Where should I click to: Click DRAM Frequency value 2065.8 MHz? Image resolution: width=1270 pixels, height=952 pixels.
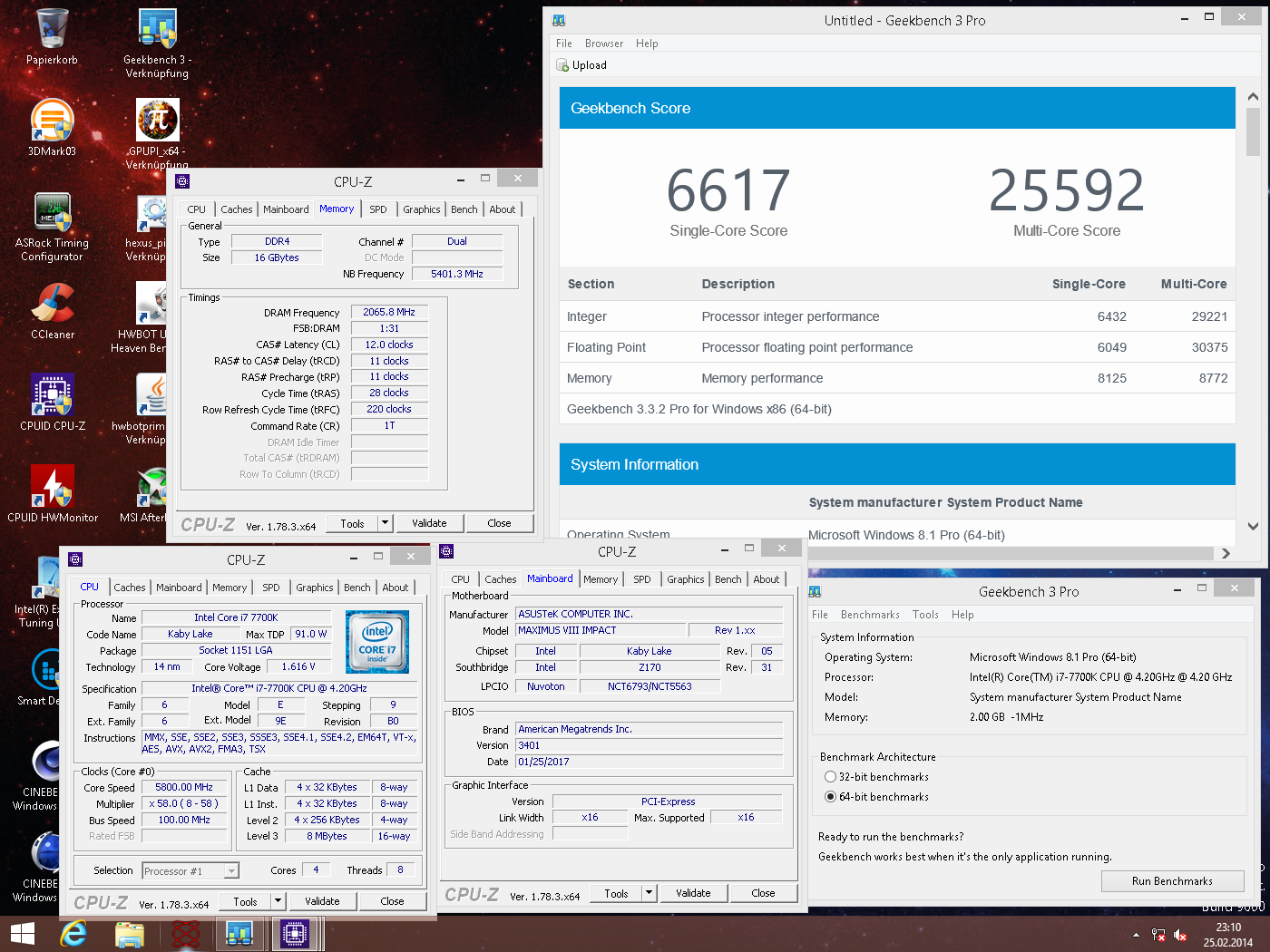[389, 312]
